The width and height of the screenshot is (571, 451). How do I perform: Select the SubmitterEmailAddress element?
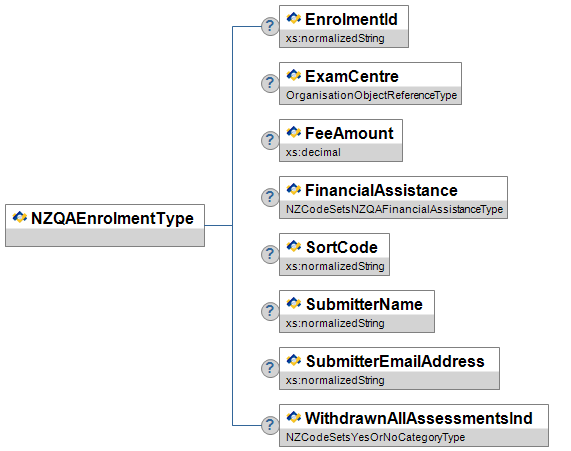tap(389, 368)
